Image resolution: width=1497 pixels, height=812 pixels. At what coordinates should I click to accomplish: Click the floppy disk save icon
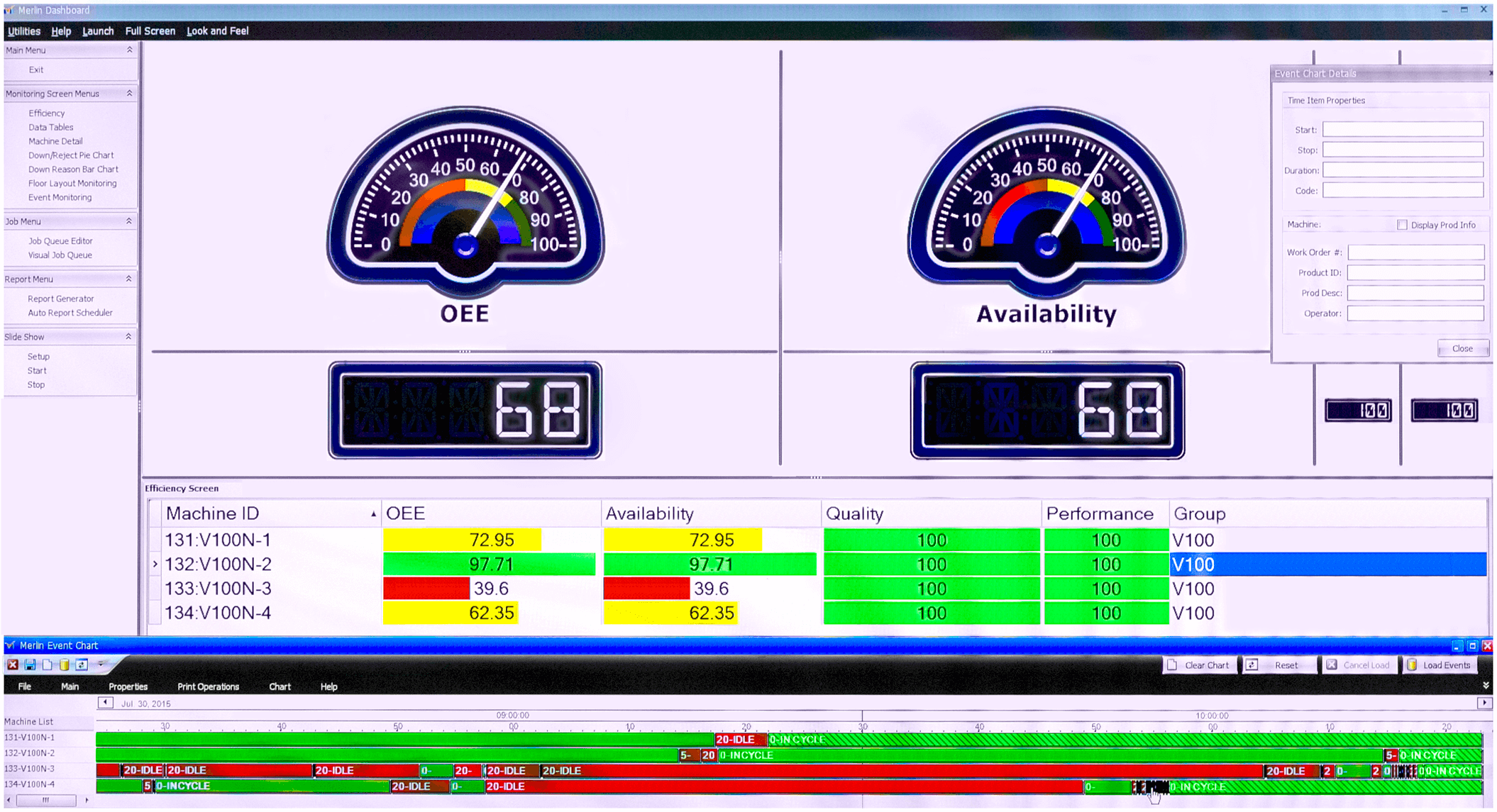pyautogui.click(x=30, y=665)
